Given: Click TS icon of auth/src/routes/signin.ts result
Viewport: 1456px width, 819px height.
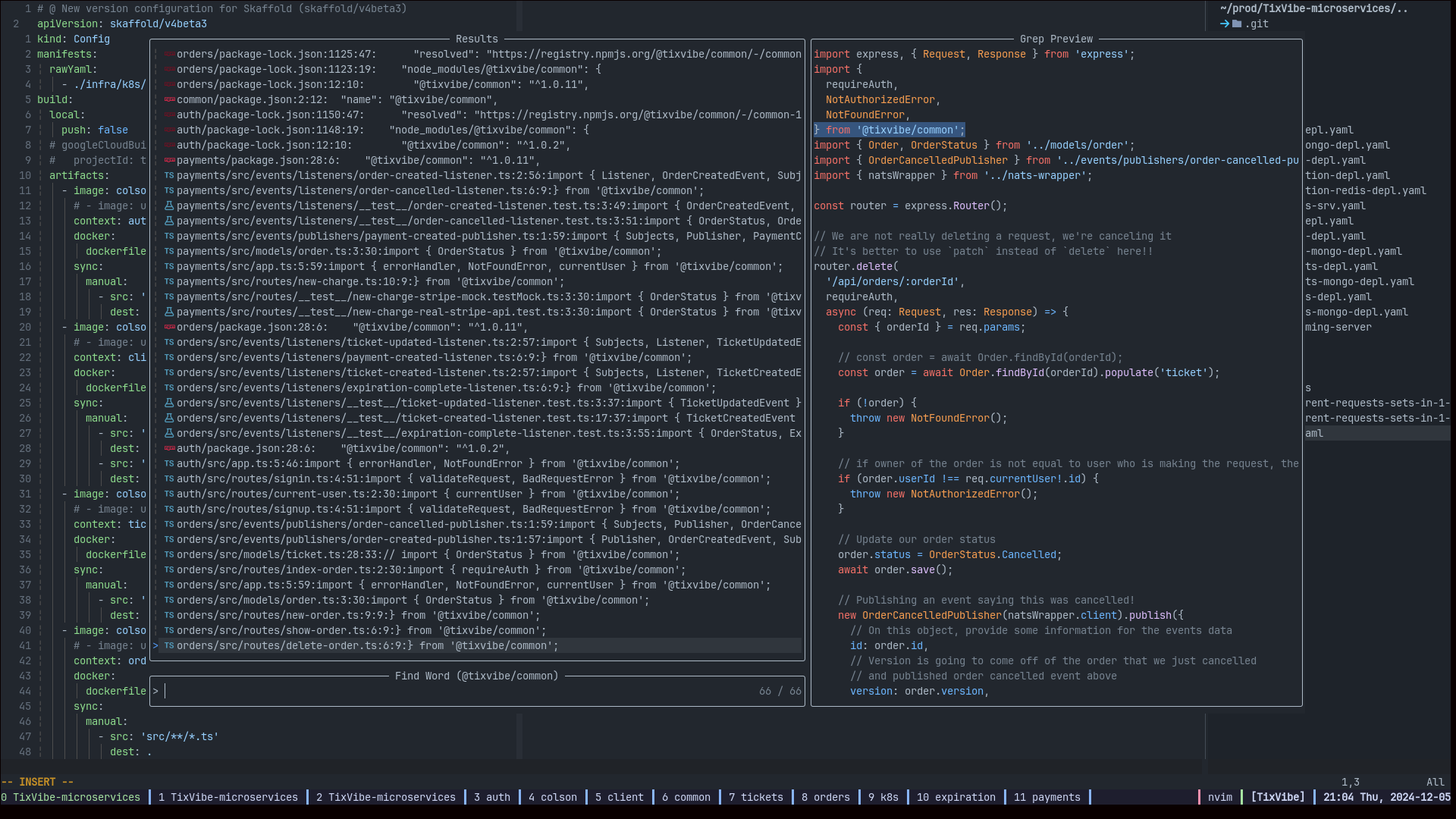Looking at the screenshot, I should point(170,479).
